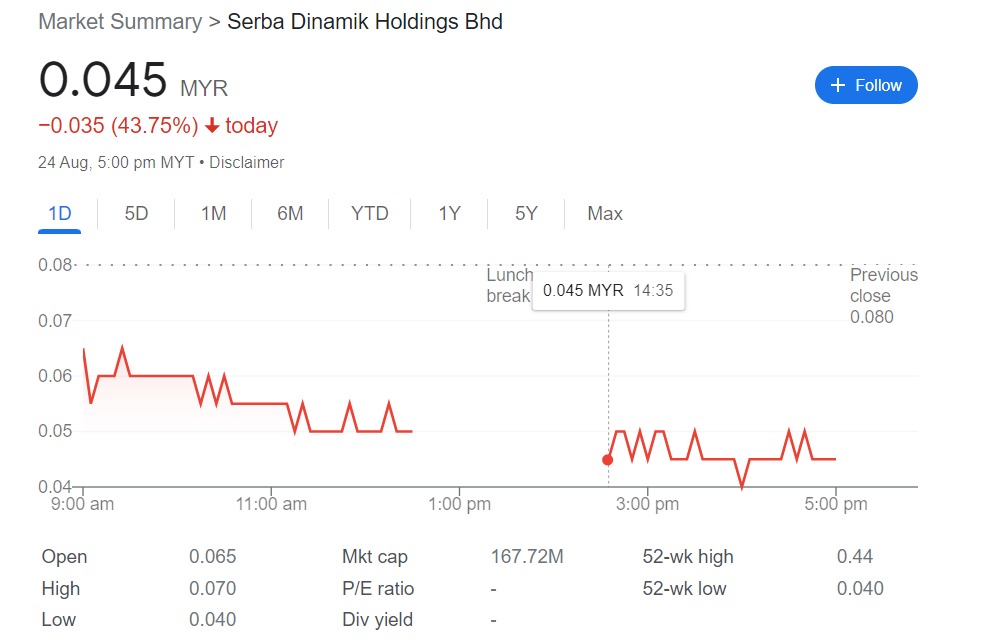
Task: Click the Follow button
Action: (866, 85)
